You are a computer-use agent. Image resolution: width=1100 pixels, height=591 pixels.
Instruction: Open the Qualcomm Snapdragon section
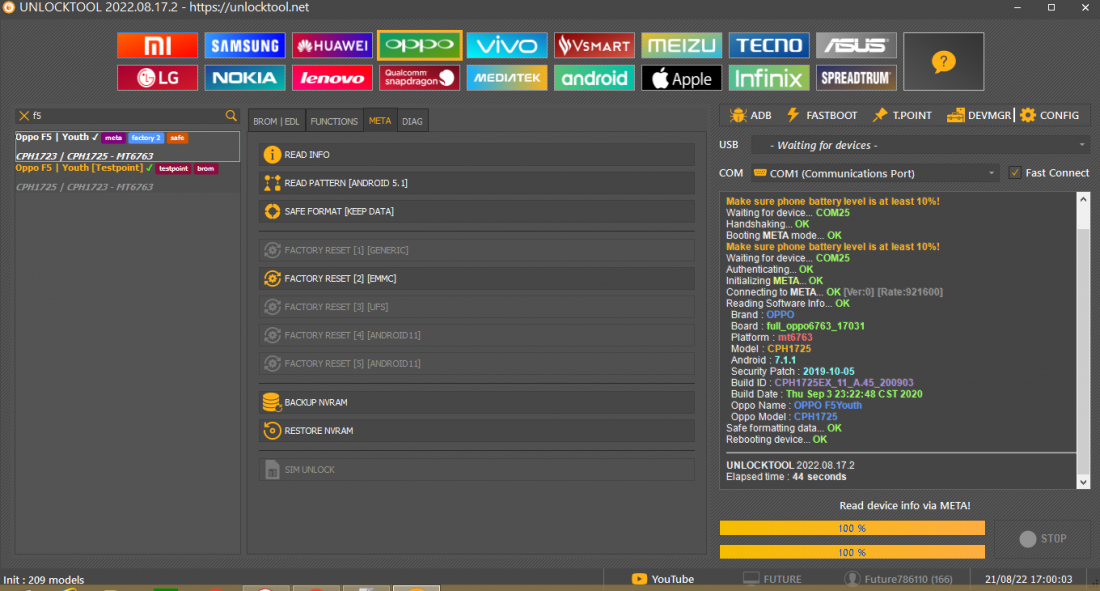(420, 78)
